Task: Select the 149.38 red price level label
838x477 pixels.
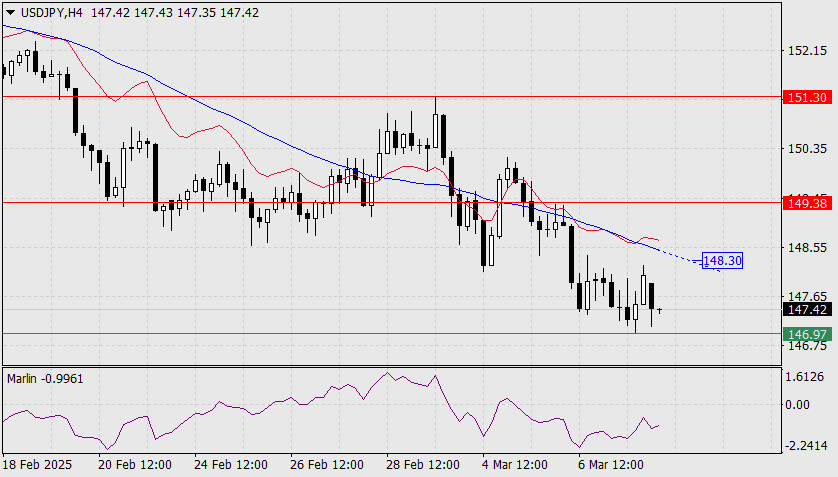Action: [x=807, y=203]
